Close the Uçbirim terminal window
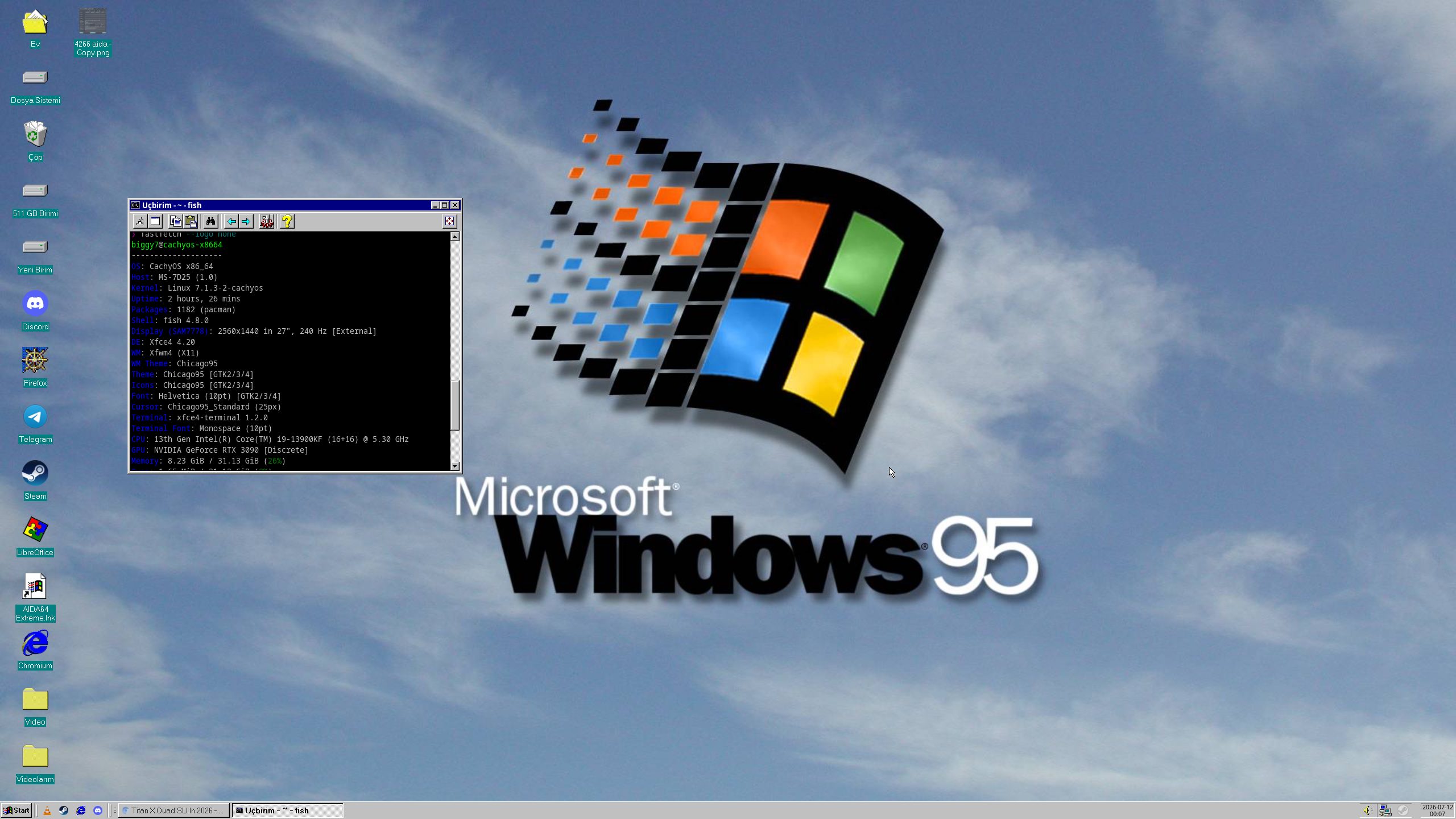The image size is (1456, 819). click(x=454, y=205)
